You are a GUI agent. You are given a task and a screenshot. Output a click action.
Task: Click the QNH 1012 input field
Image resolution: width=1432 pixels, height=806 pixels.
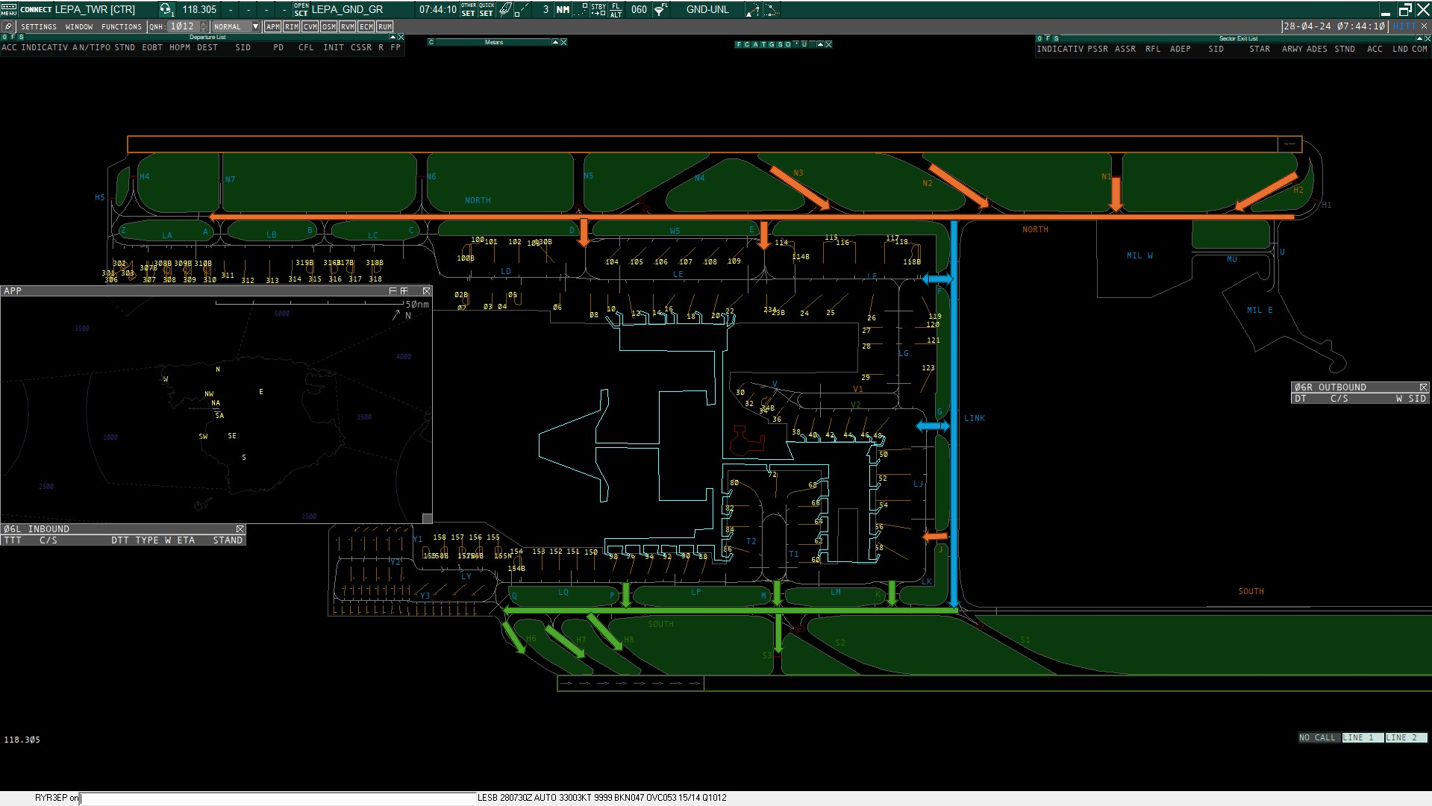tap(182, 27)
